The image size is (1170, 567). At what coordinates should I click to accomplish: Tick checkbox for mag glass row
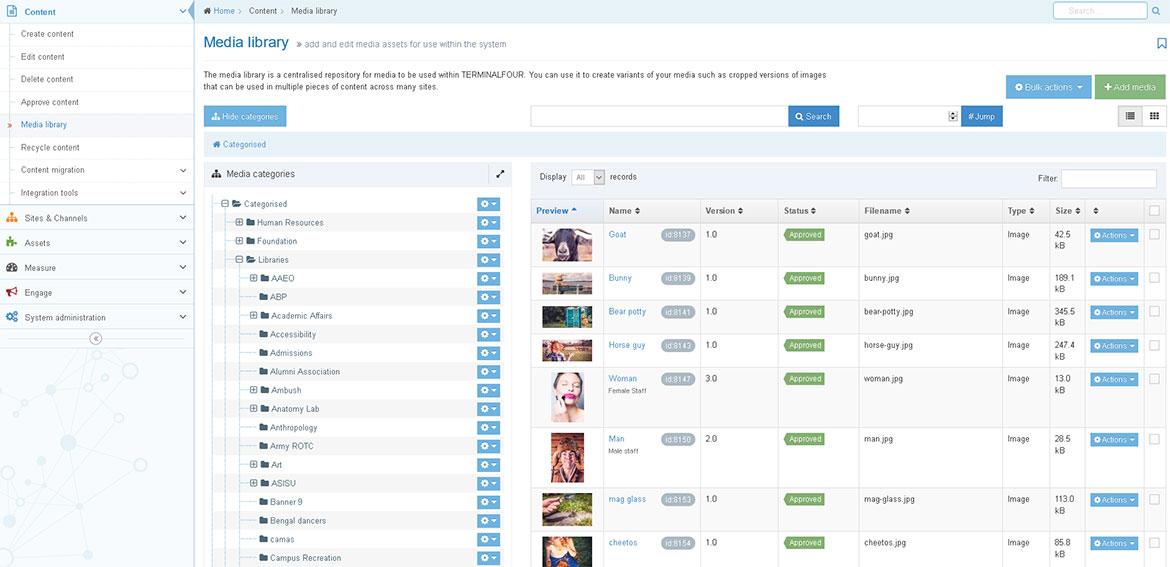point(1154,499)
